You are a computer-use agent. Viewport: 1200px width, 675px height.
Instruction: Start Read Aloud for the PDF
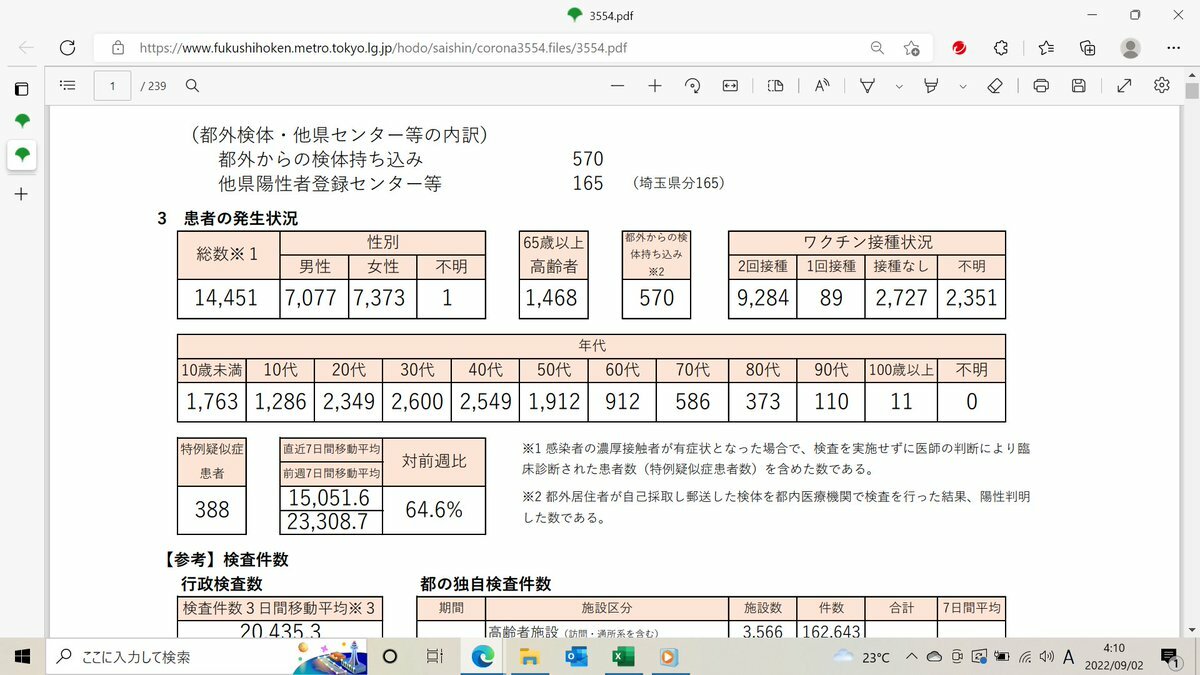pos(822,86)
